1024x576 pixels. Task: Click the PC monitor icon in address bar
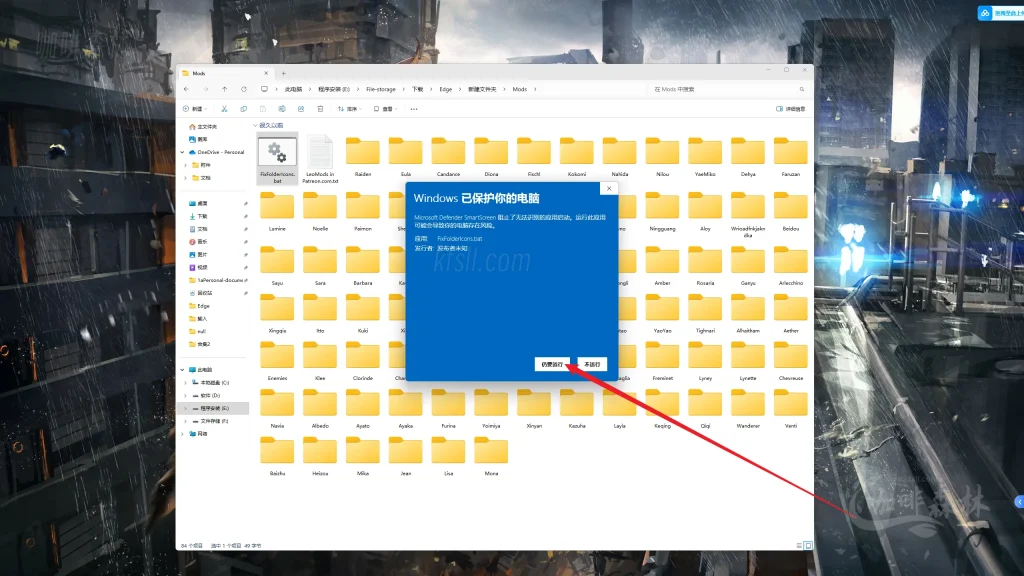[264, 89]
